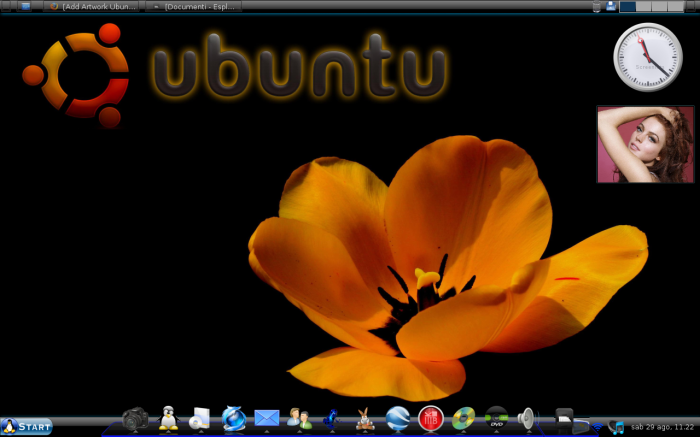Switch to the second workspace in pager
Image resolution: width=700 pixels, height=437 pixels.
pyautogui.click(x=643, y=6)
